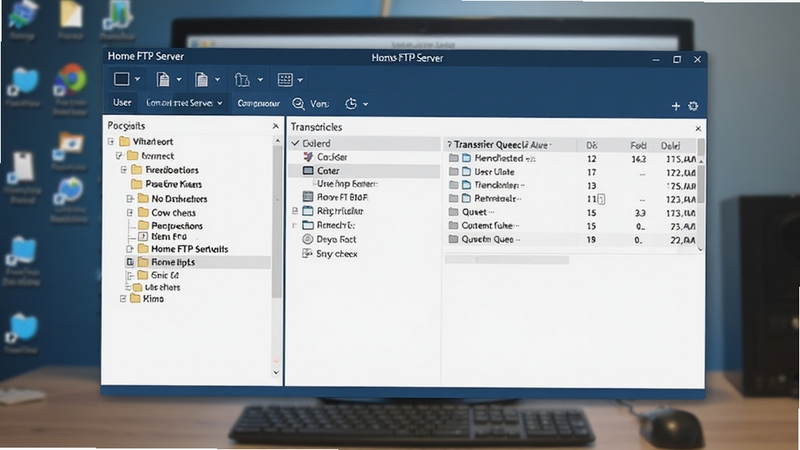Close the left folder tree panel

[276, 126]
